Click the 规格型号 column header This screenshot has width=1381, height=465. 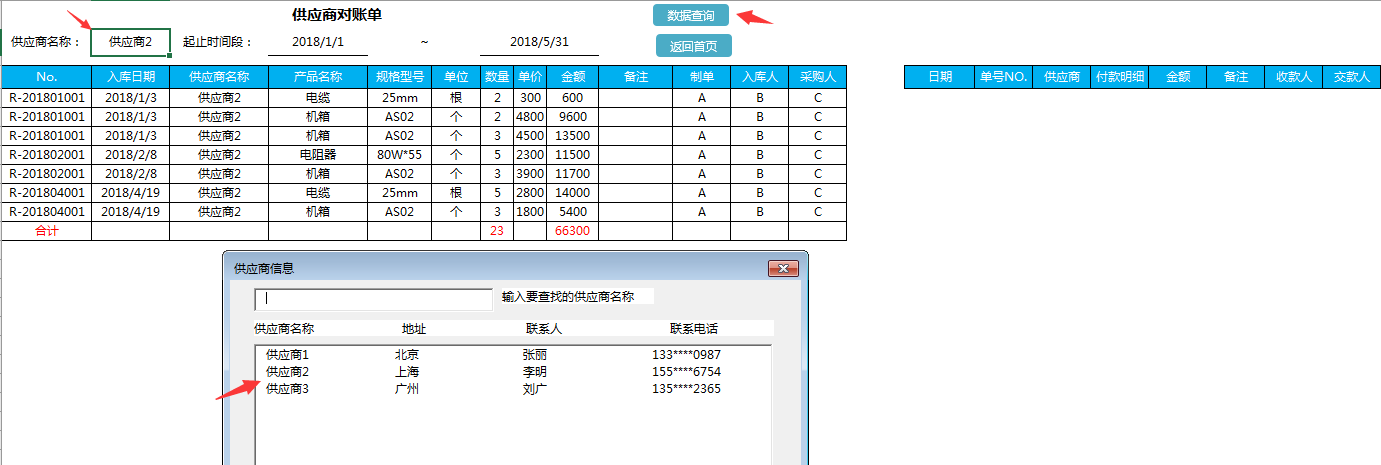[400, 77]
